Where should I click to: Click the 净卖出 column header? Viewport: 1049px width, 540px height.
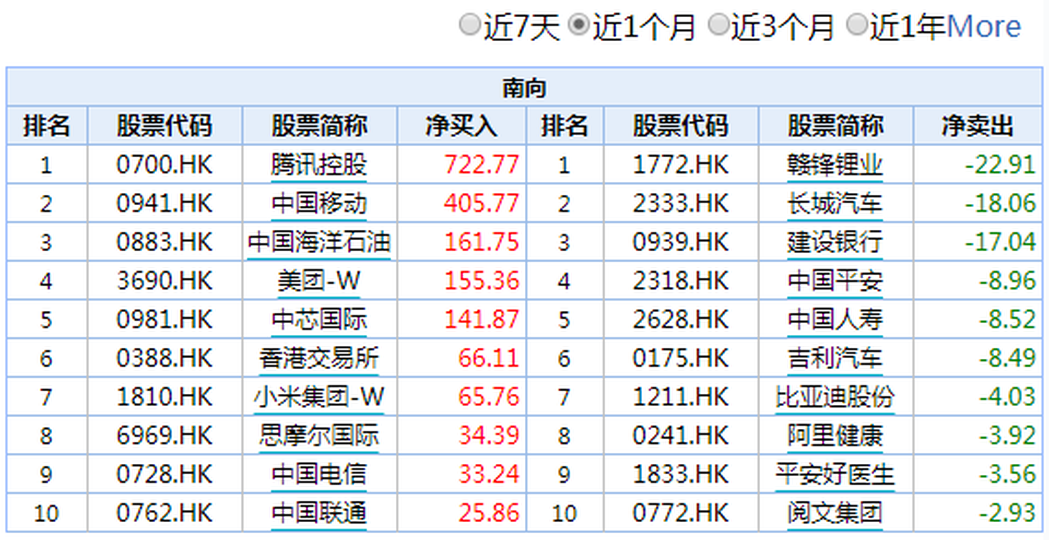(977, 126)
